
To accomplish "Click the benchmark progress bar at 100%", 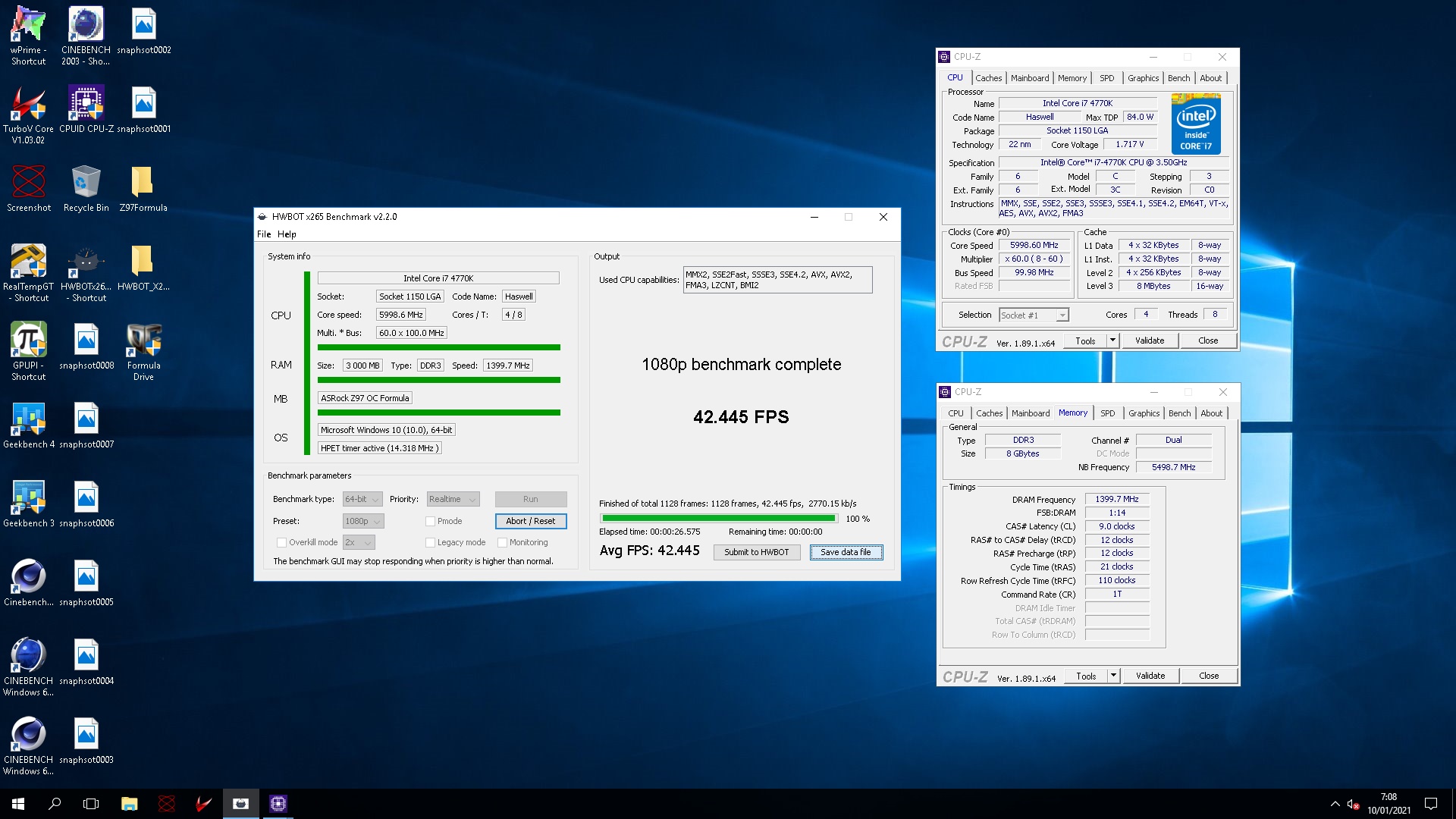I will 718,519.
